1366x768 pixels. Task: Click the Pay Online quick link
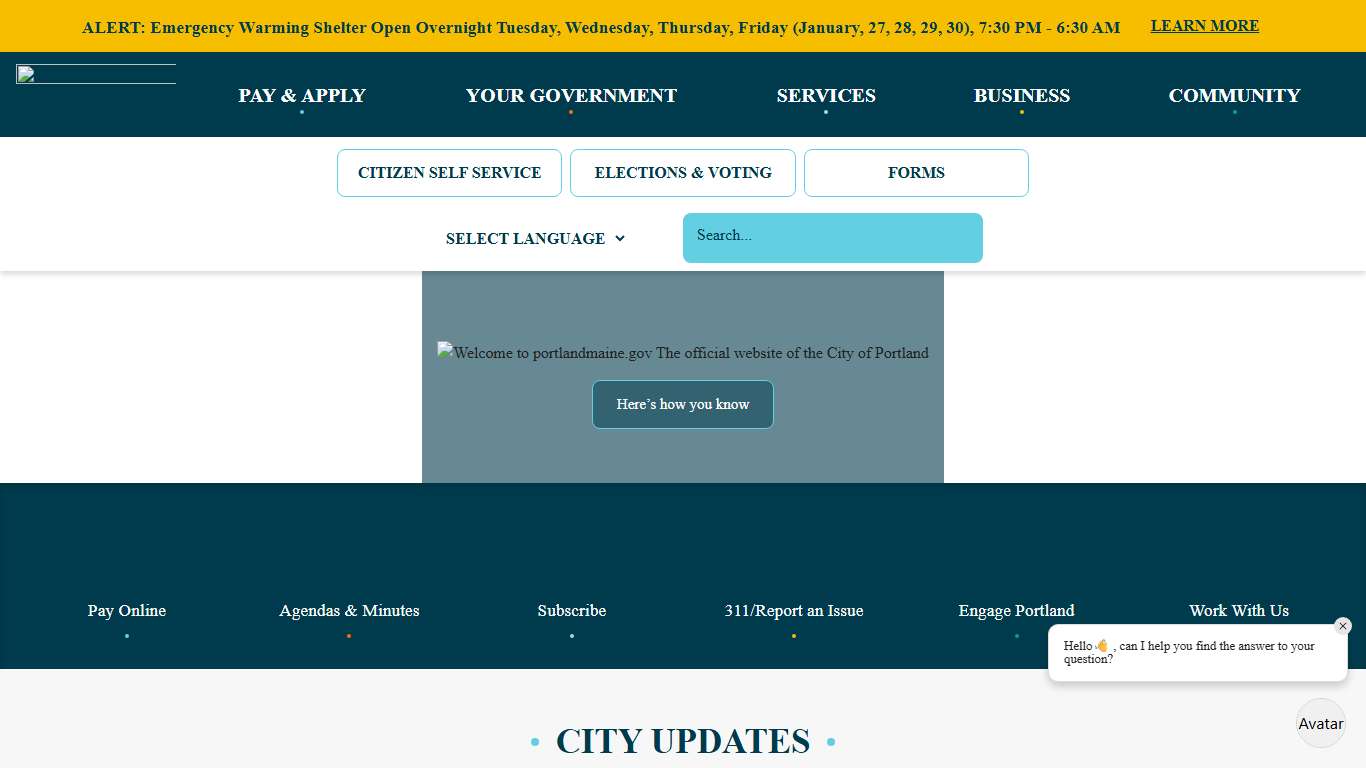[126, 610]
